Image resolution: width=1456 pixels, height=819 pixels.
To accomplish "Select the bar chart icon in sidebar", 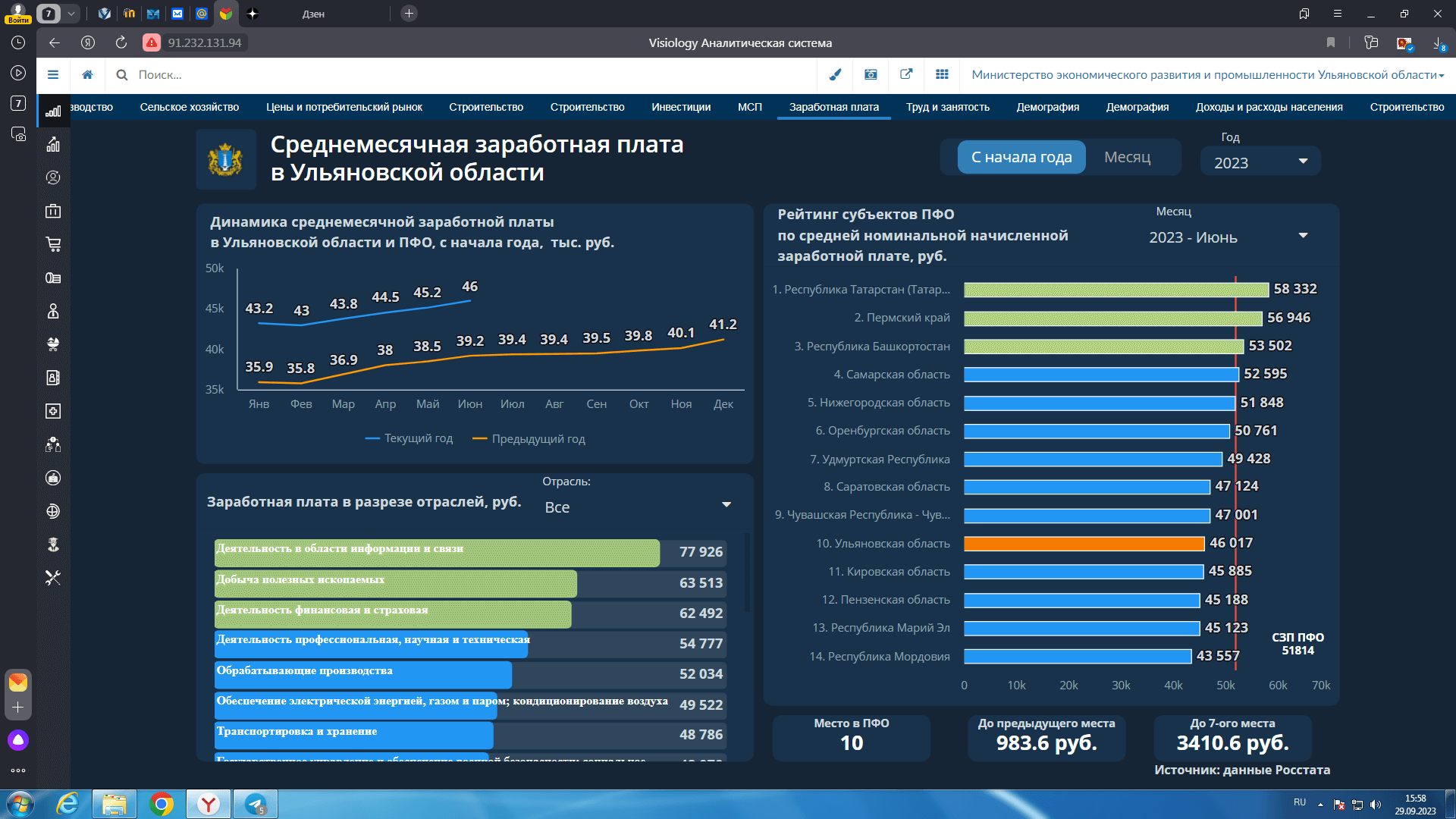I will click(x=53, y=111).
